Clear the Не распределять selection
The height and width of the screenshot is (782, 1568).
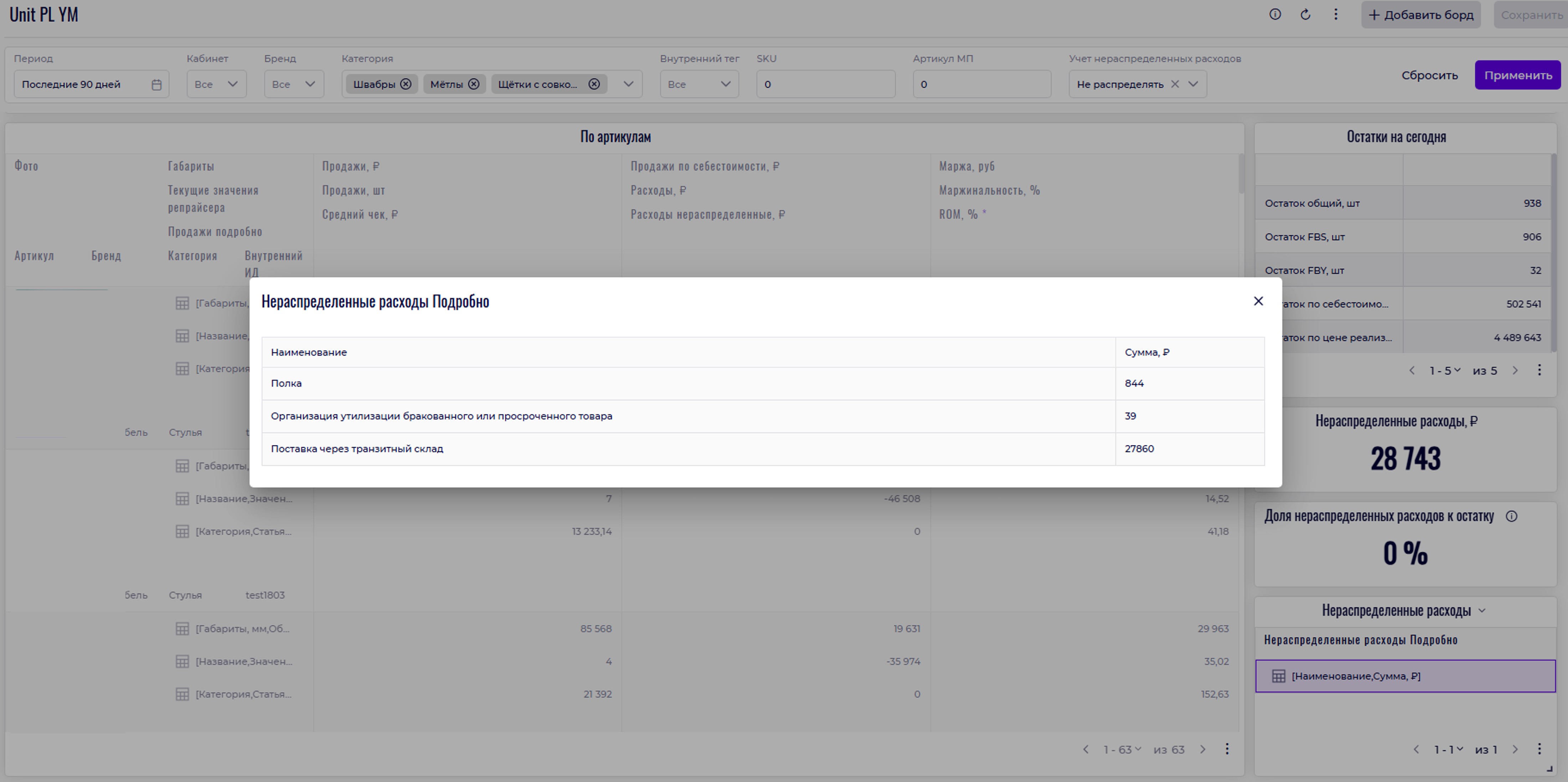pyautogui.click(x=1175, y=84)
